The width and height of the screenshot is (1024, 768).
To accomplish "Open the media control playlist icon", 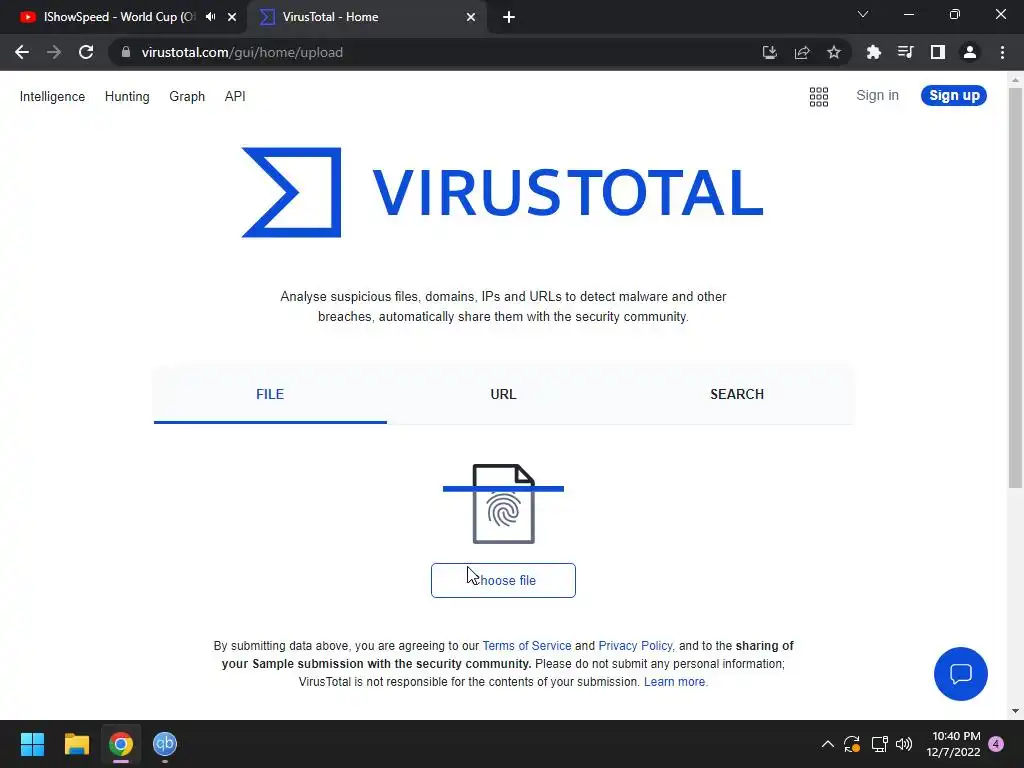I will [905, 52].
